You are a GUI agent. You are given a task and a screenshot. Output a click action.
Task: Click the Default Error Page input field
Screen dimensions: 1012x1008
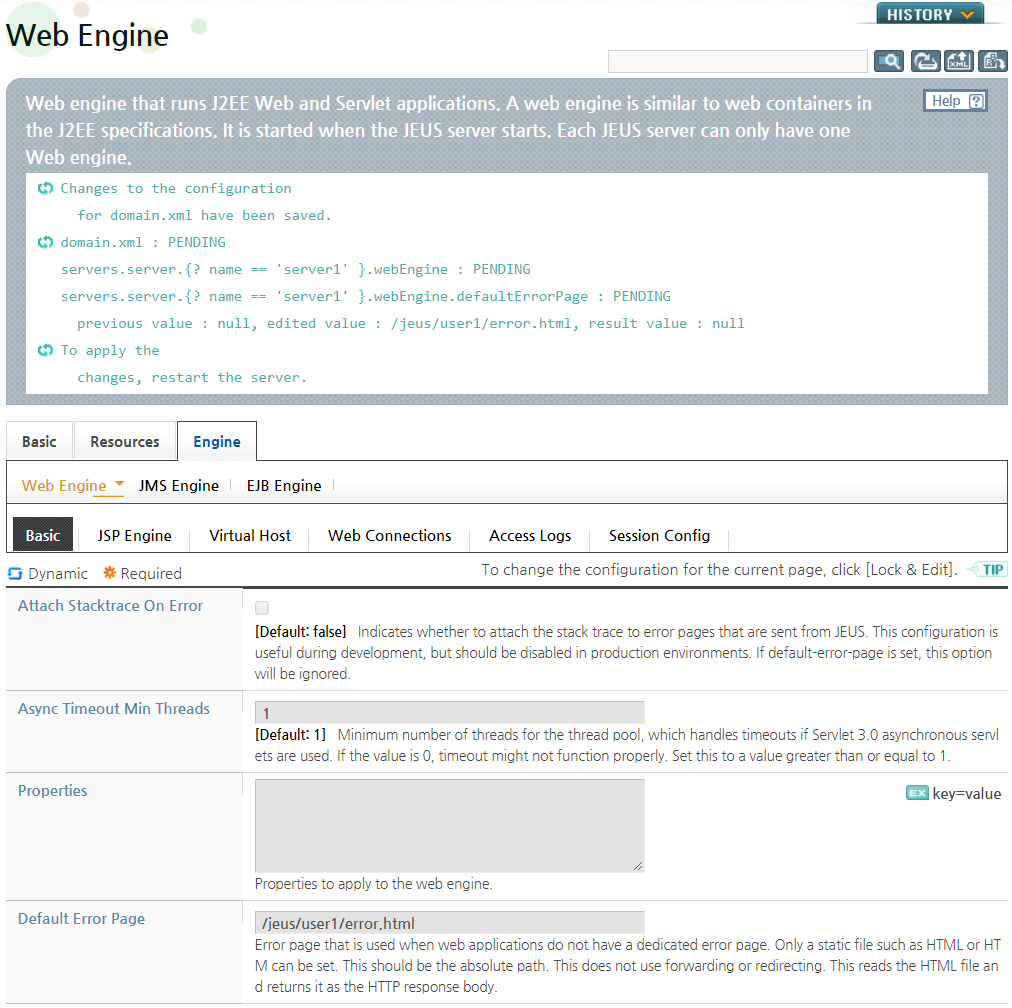click(450, 923)
